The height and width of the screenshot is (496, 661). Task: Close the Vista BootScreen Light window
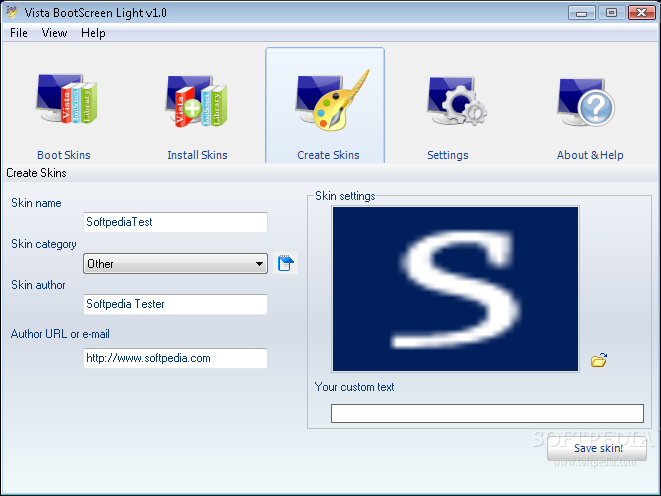642,13
